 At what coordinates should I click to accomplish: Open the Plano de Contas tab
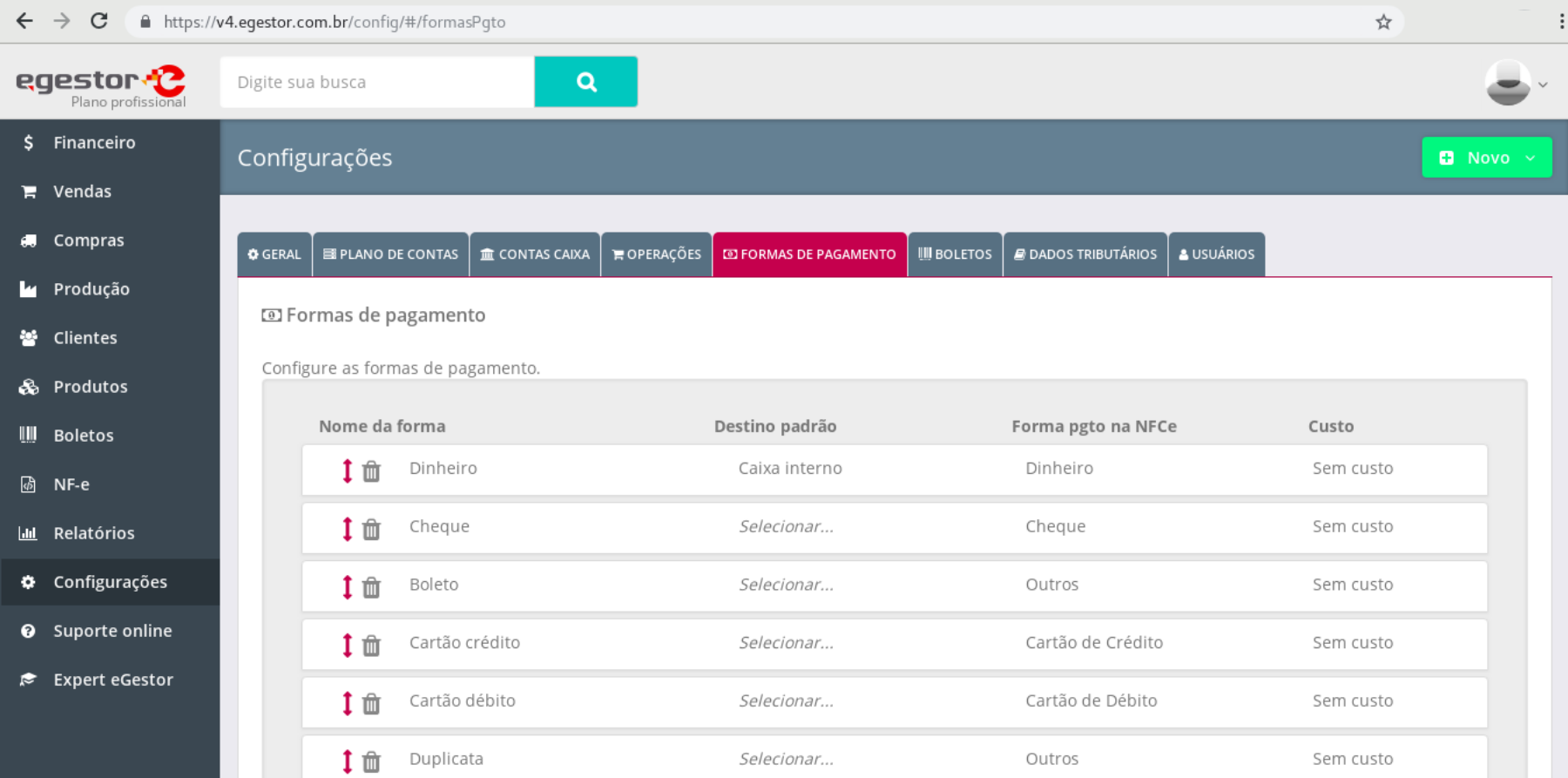tap(391, 254)
